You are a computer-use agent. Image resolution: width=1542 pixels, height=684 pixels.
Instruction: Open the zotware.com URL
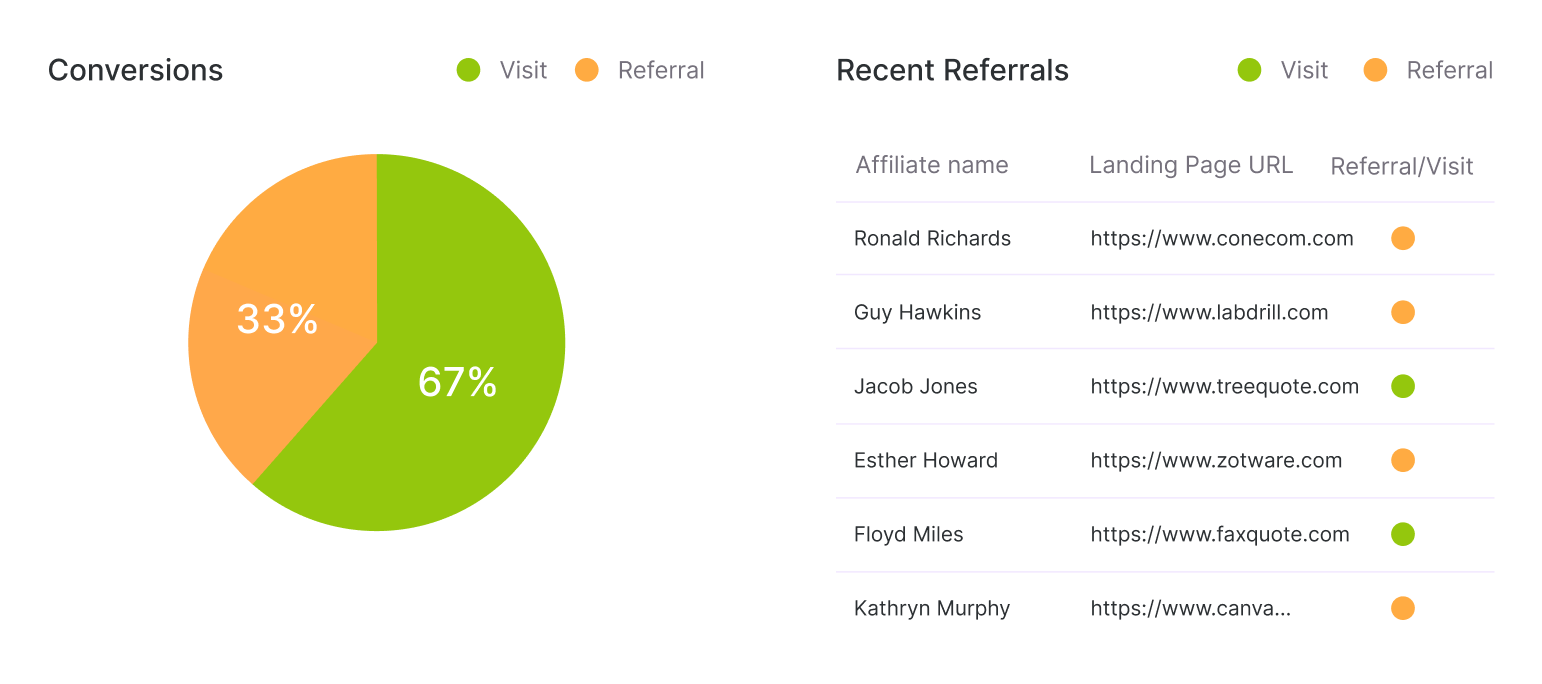point(1216,460)
